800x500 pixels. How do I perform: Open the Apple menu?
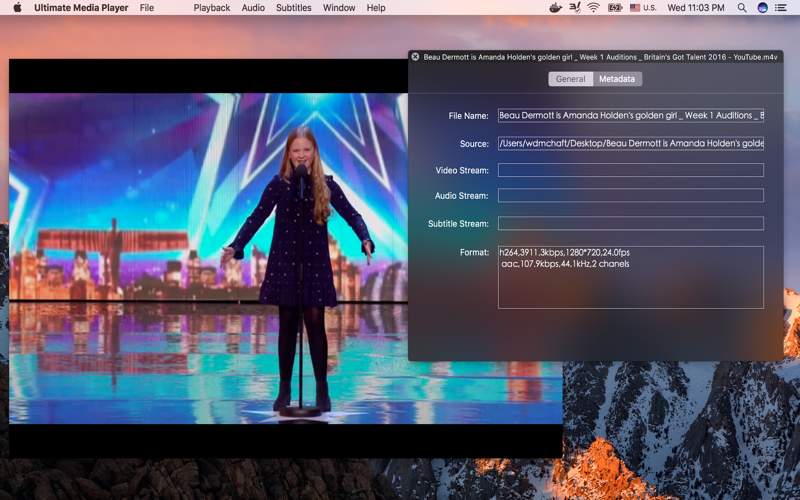tap(17, 8)
